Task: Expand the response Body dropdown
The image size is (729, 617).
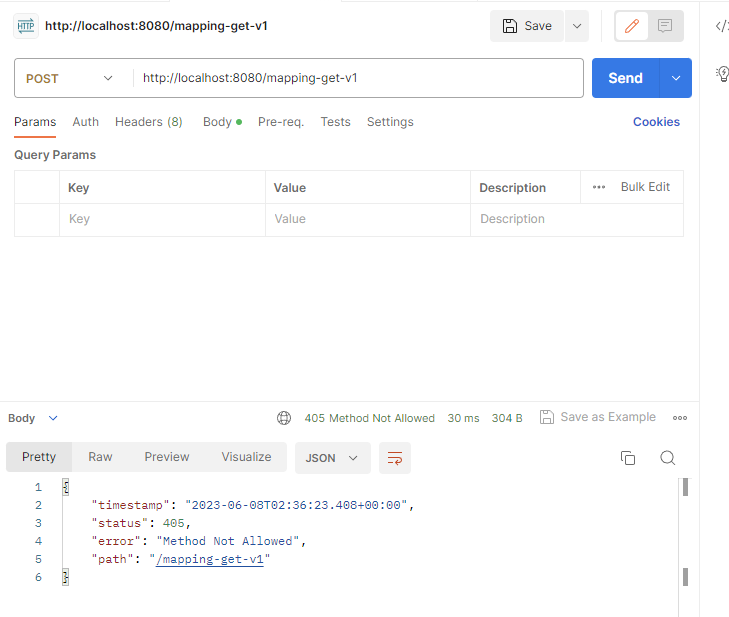Action: click(x=33, y=418)
